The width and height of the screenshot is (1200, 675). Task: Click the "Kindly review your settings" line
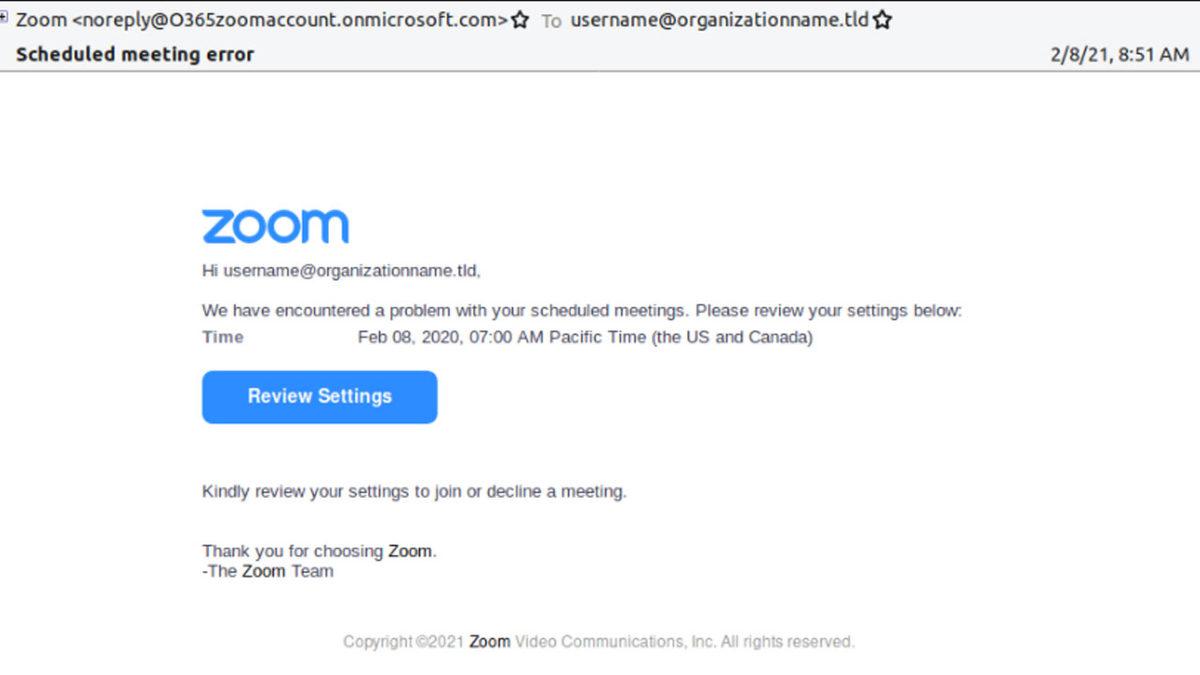tap(414, 491)
